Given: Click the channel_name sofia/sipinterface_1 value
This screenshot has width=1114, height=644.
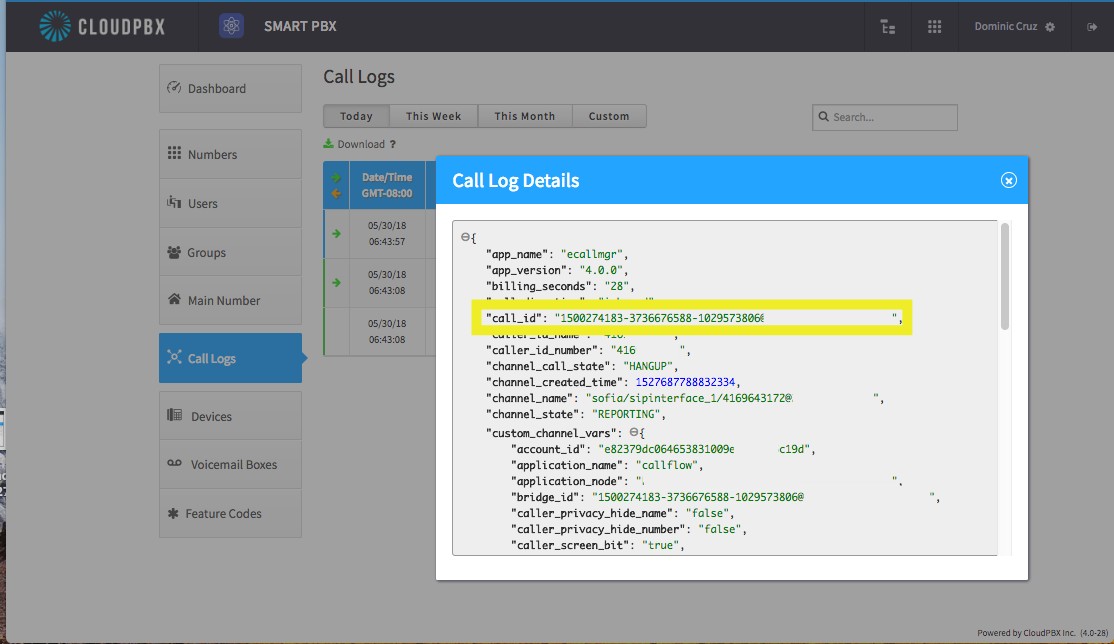Looking at the screenshot, I should click(730, 398).
